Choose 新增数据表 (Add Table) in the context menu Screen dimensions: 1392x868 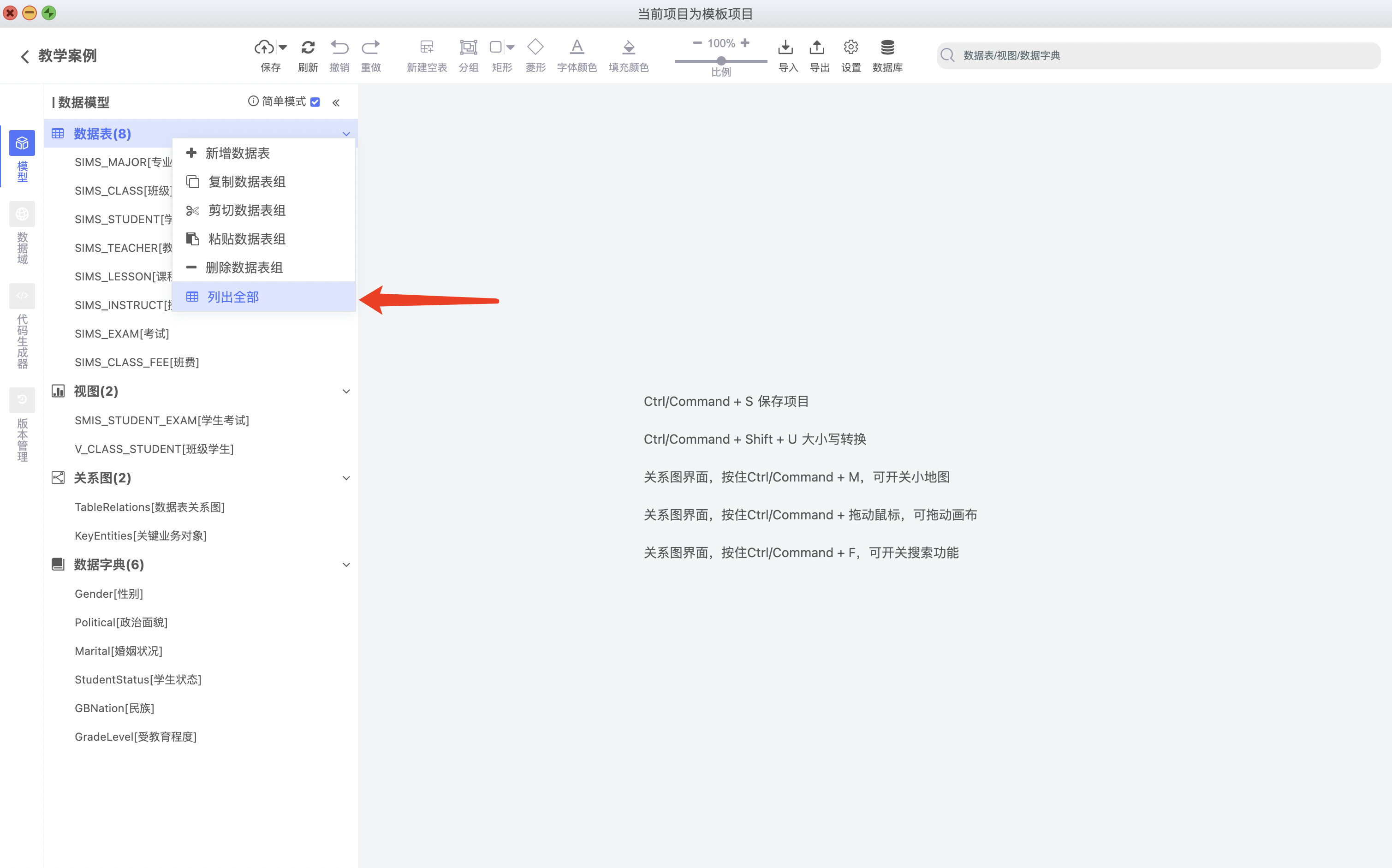[x=237, y=153]
